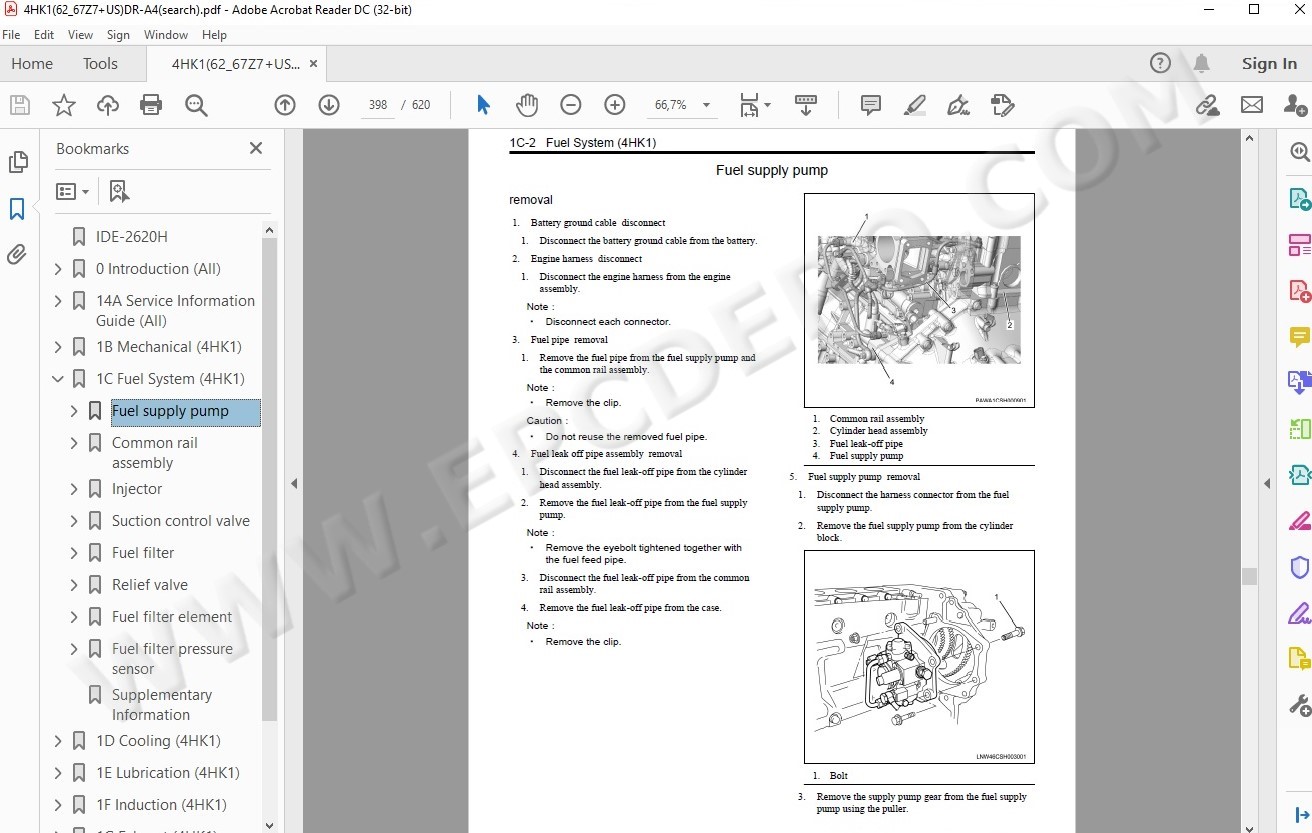Click the Save file icon
The width and height of the screenshot is (1312, 833).
(19, 105)
